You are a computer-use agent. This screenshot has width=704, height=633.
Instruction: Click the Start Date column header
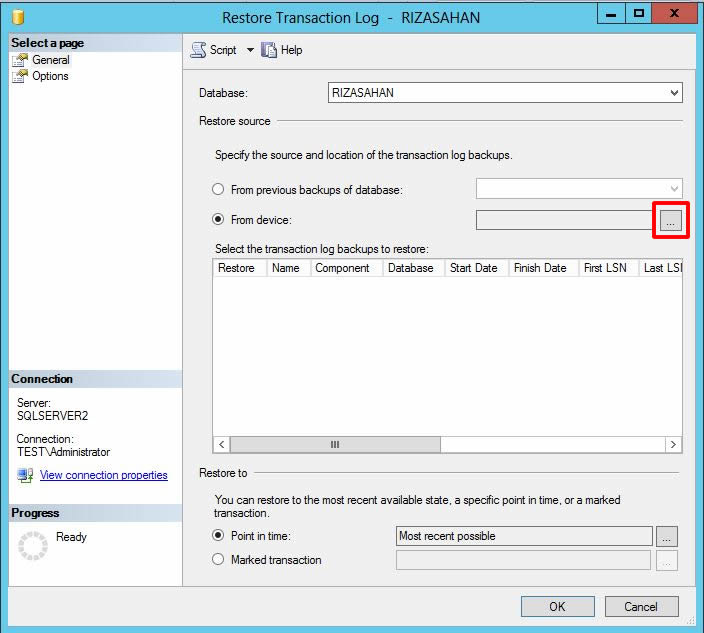tap(473, 268)
